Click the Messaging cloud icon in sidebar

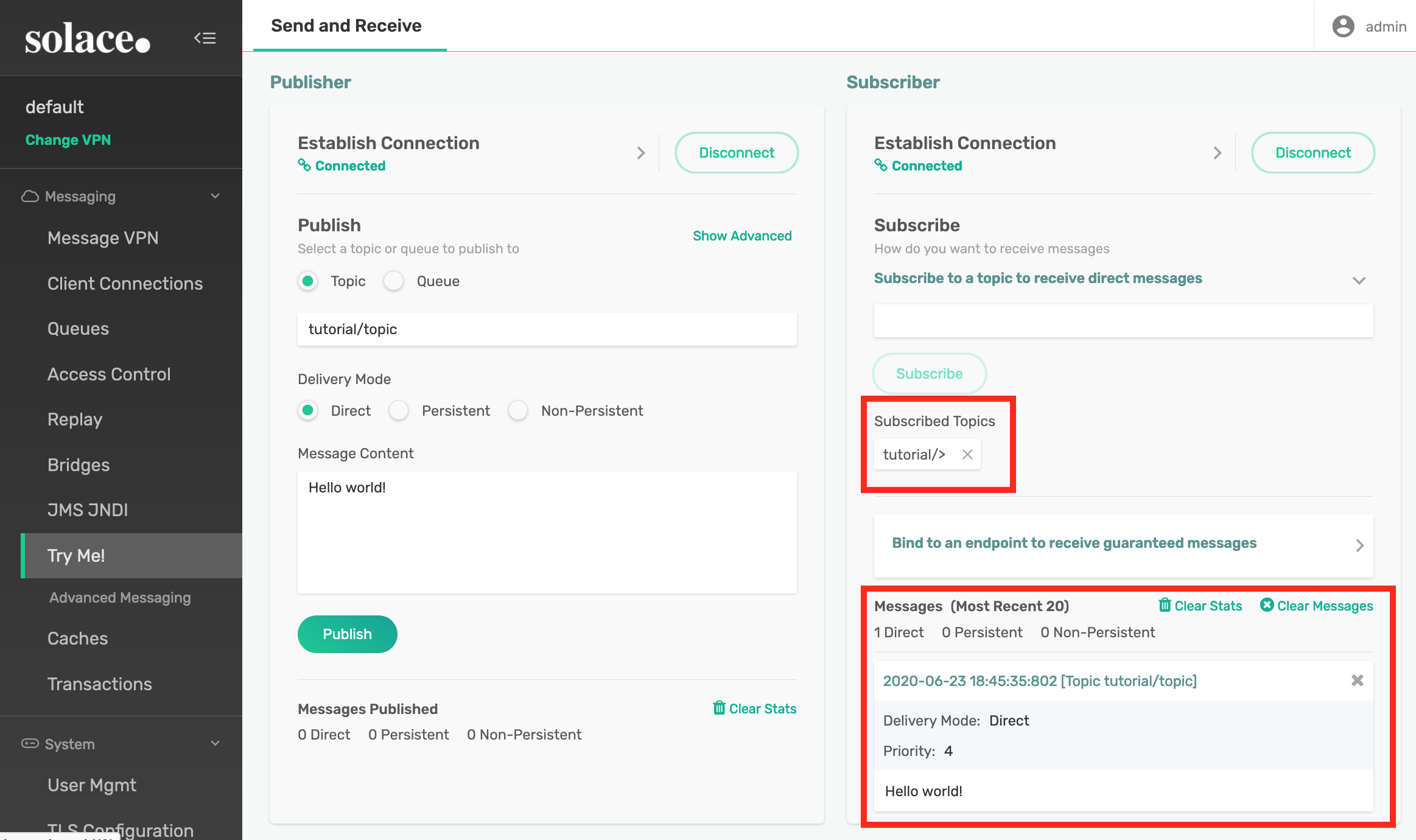(x=30, y=196)
